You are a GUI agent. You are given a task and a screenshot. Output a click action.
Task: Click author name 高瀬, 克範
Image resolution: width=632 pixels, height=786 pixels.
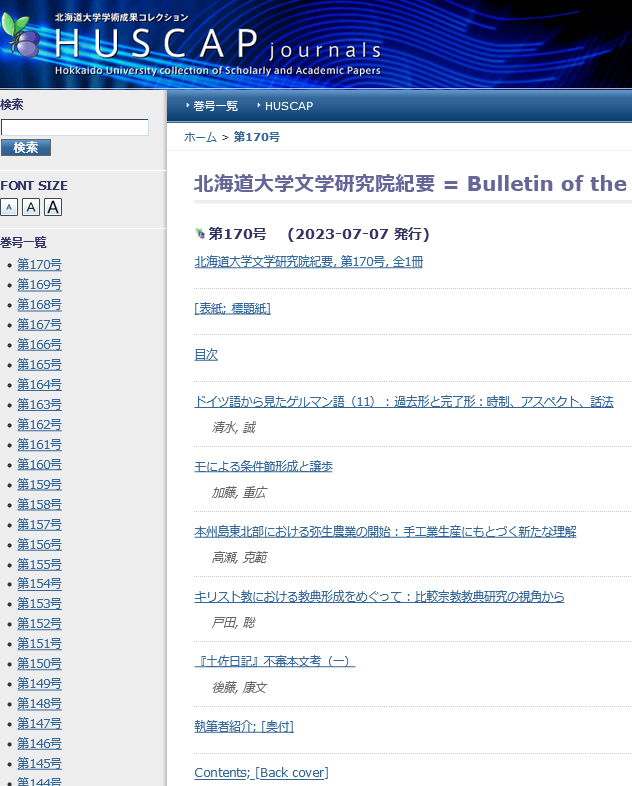[239, 557]
